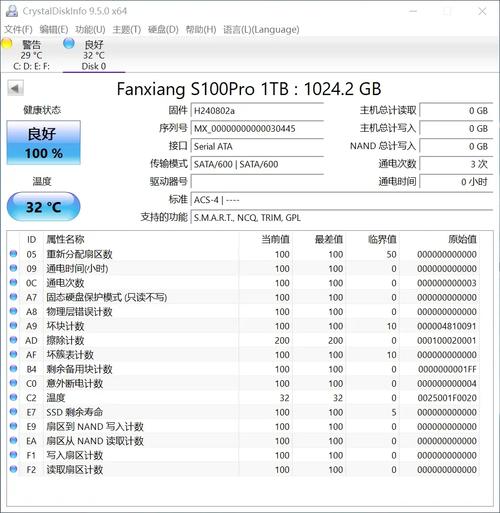Click the yellow warning status disk icon
The height and width of the screenshot is (513, 500).
coord(7,44)
